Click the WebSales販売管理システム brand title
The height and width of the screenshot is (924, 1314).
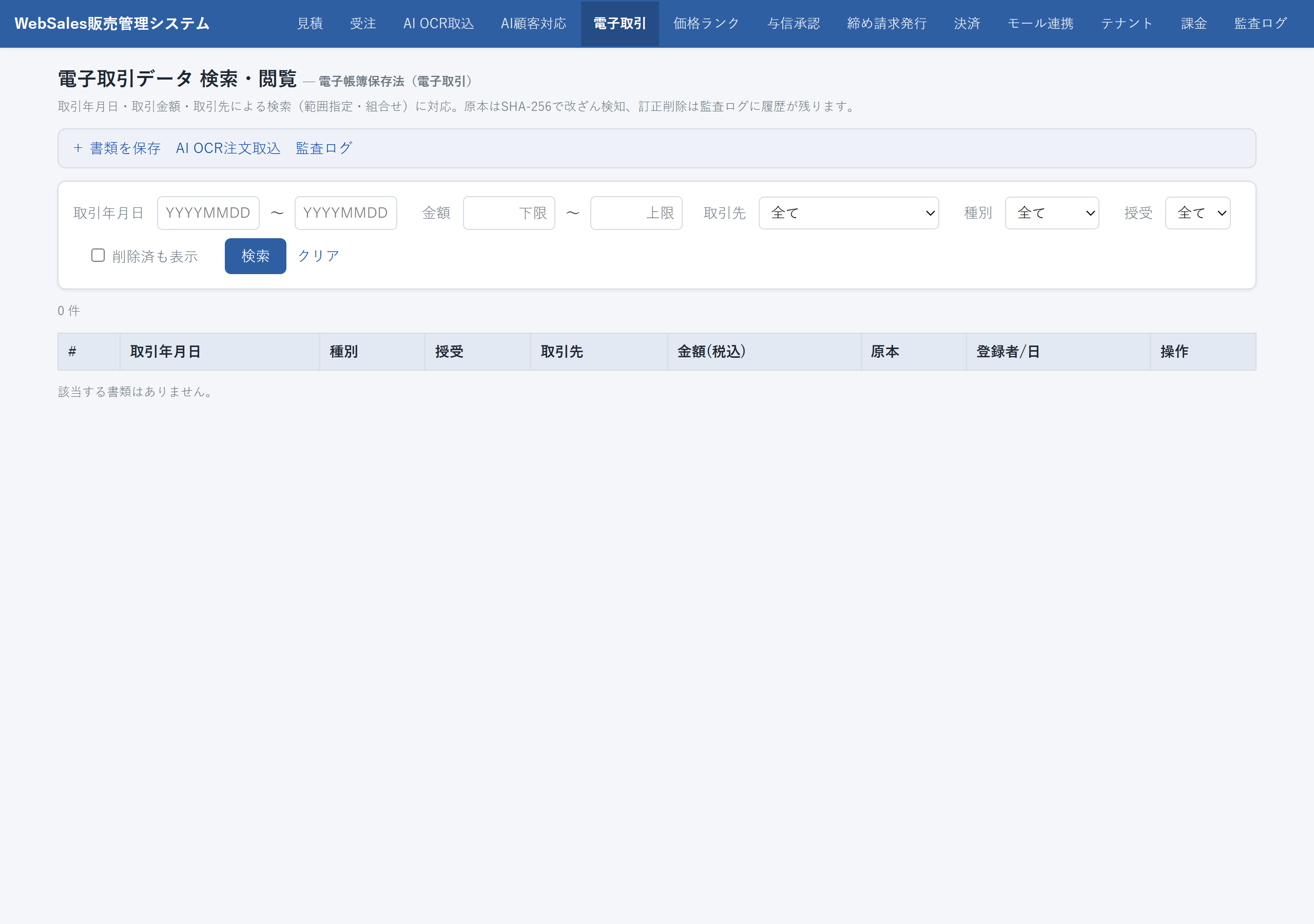click(112, 24)
